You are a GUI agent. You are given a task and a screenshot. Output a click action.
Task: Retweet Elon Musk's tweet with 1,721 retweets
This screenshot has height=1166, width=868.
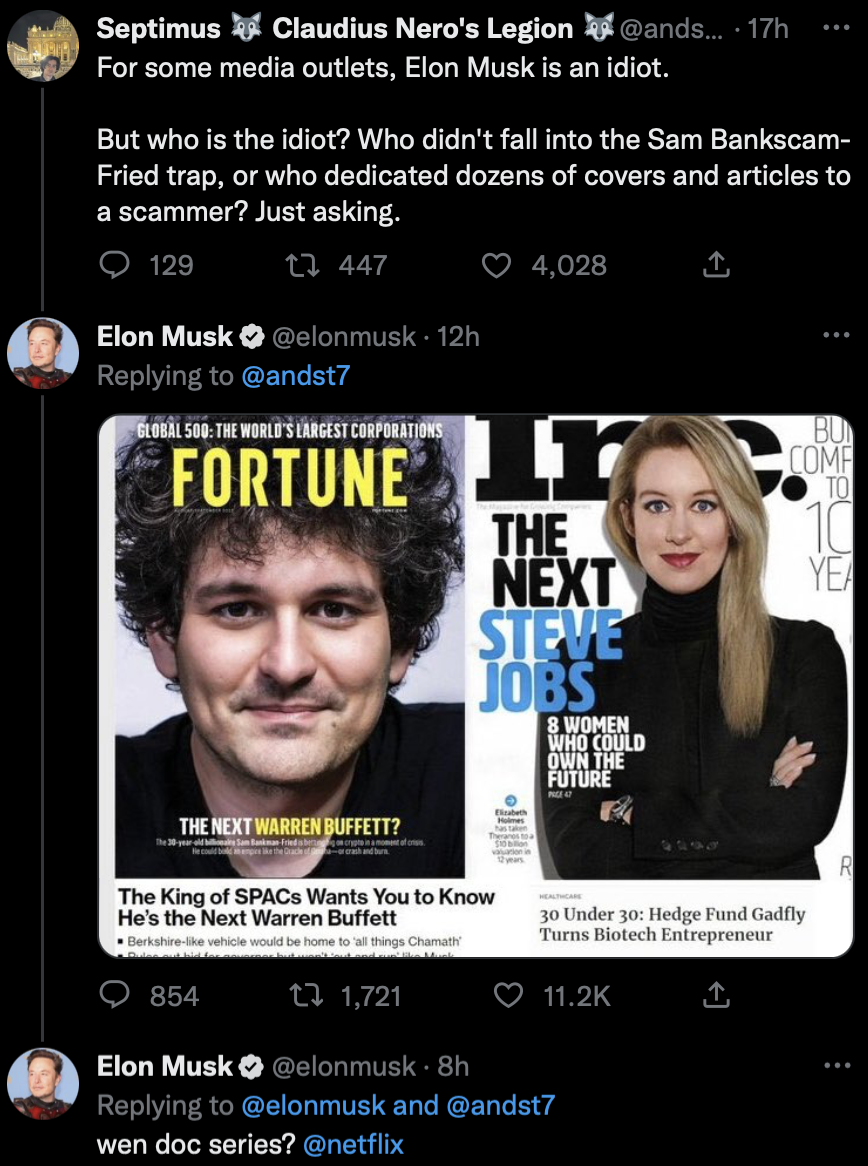[295, 995]
